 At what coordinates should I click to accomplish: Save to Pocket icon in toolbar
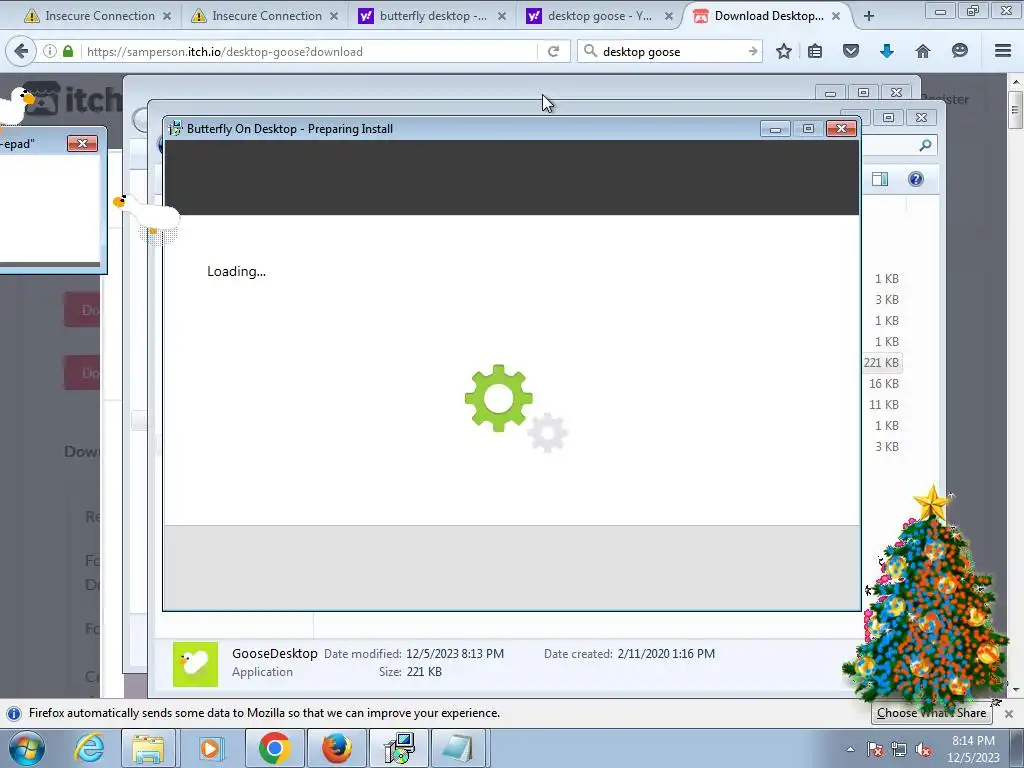(x=850, y=51)
